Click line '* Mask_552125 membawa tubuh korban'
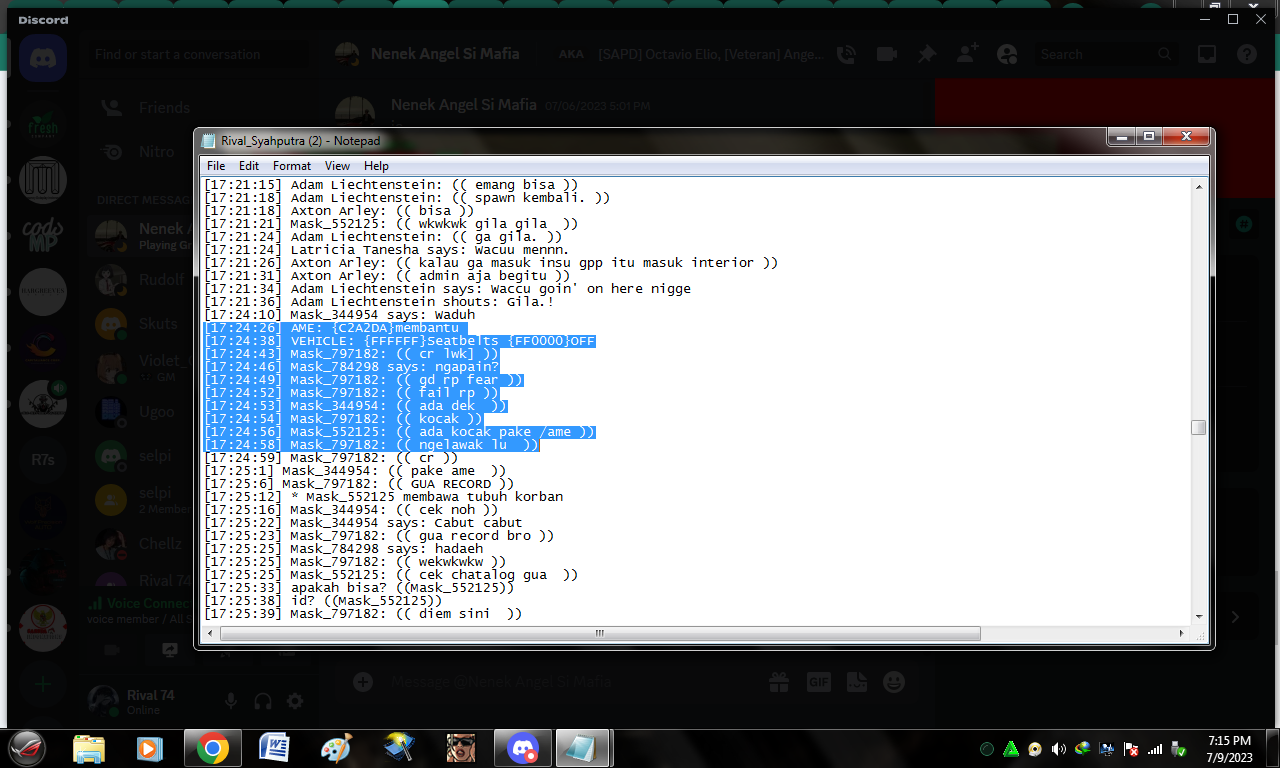 (x=384, y=497)
